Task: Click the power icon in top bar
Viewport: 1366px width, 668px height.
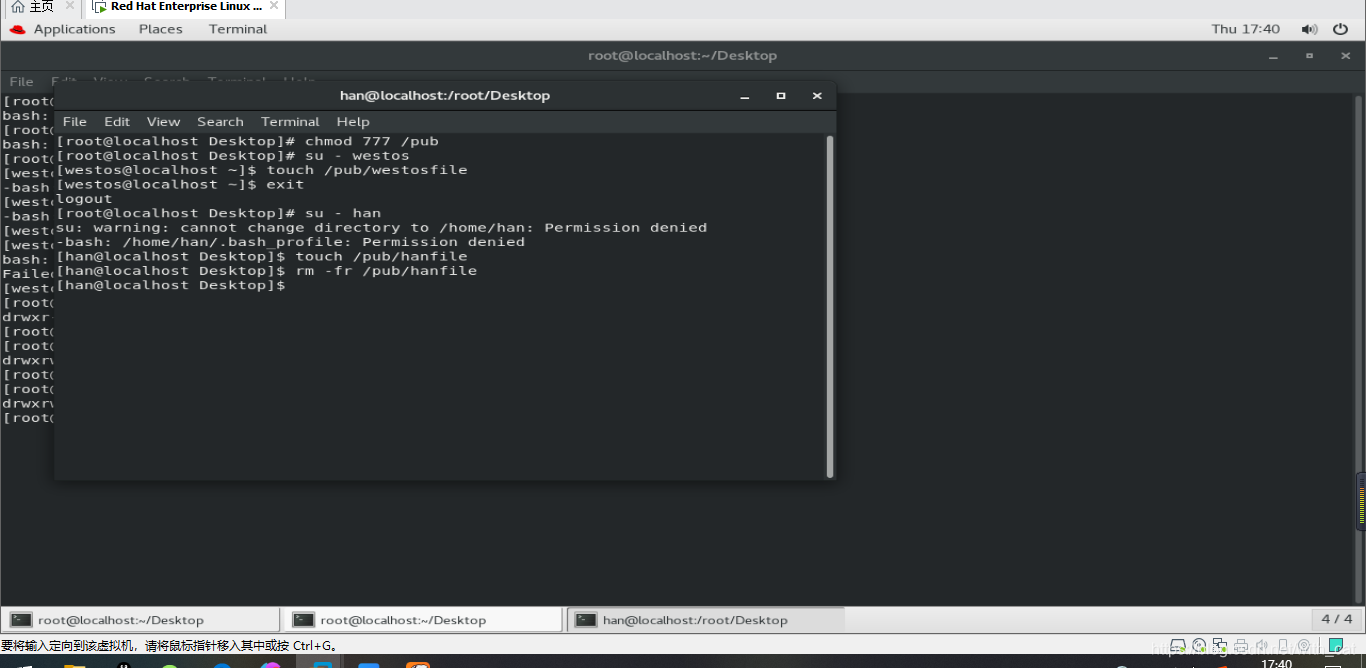Action: coord(1341,29)
